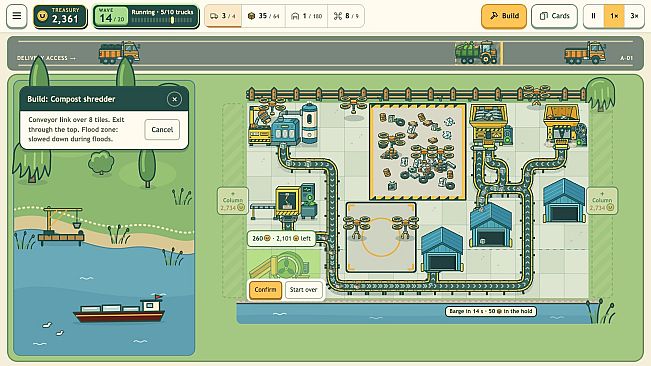The width and height of the screenshot is (651, 366).
Task: Click the dock crane on the riverbank
Action: pyautogui.click(x=61, y=227)
